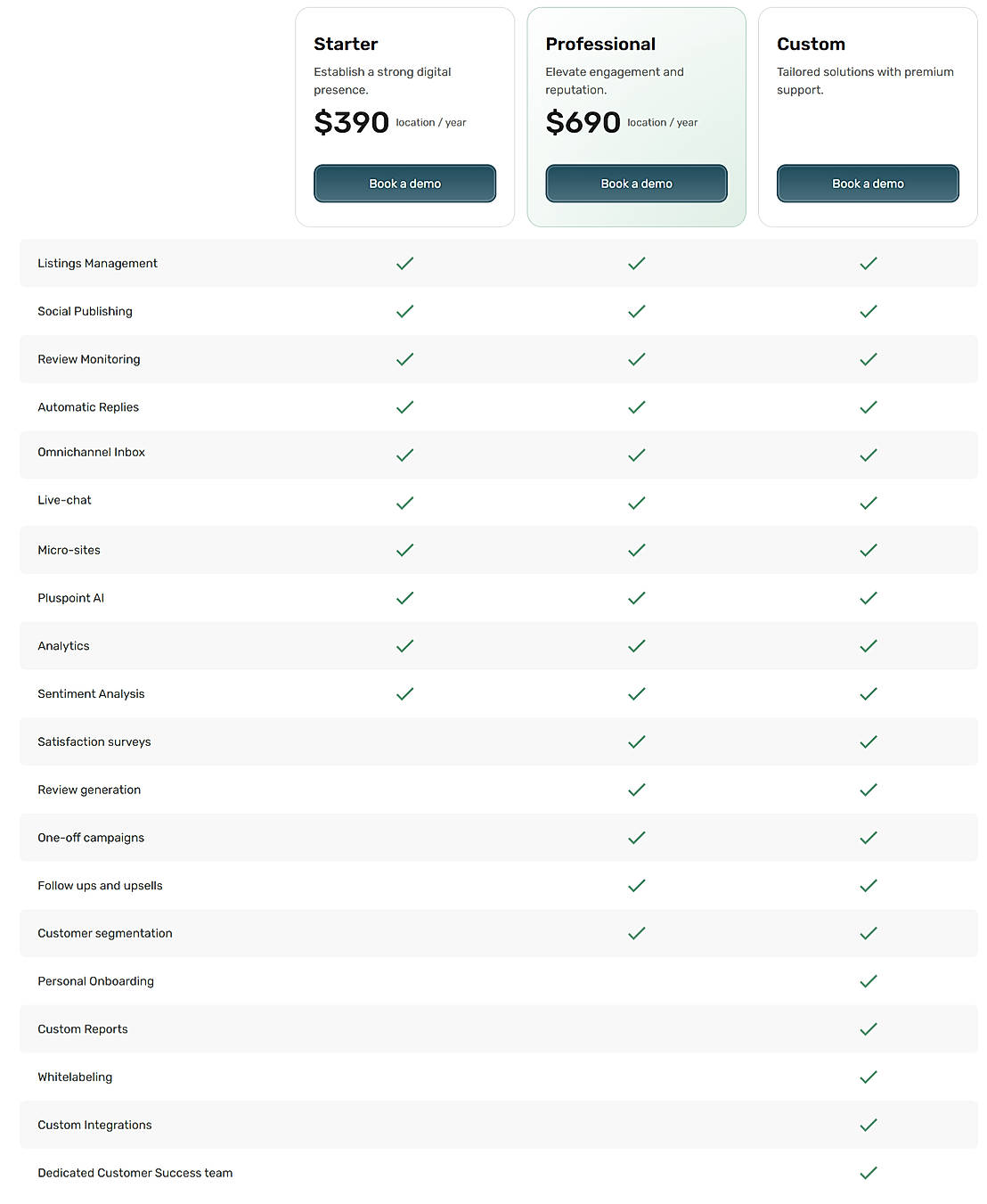The image size is (987, 1204).
Task: Click Professional checkmark for Review generation
Action: [x=636, y=790]
